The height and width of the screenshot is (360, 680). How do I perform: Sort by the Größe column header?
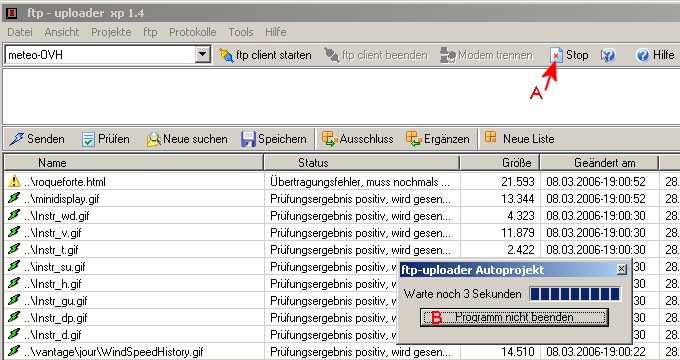[500, 163]
